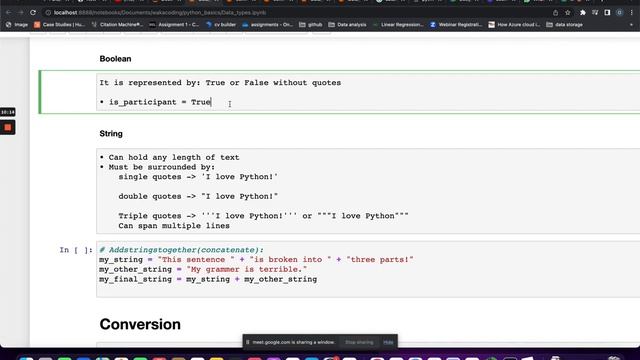Open the Case Studies bookmark
The height and width of the screenshot is (360, 640).
tap(60, 24)
